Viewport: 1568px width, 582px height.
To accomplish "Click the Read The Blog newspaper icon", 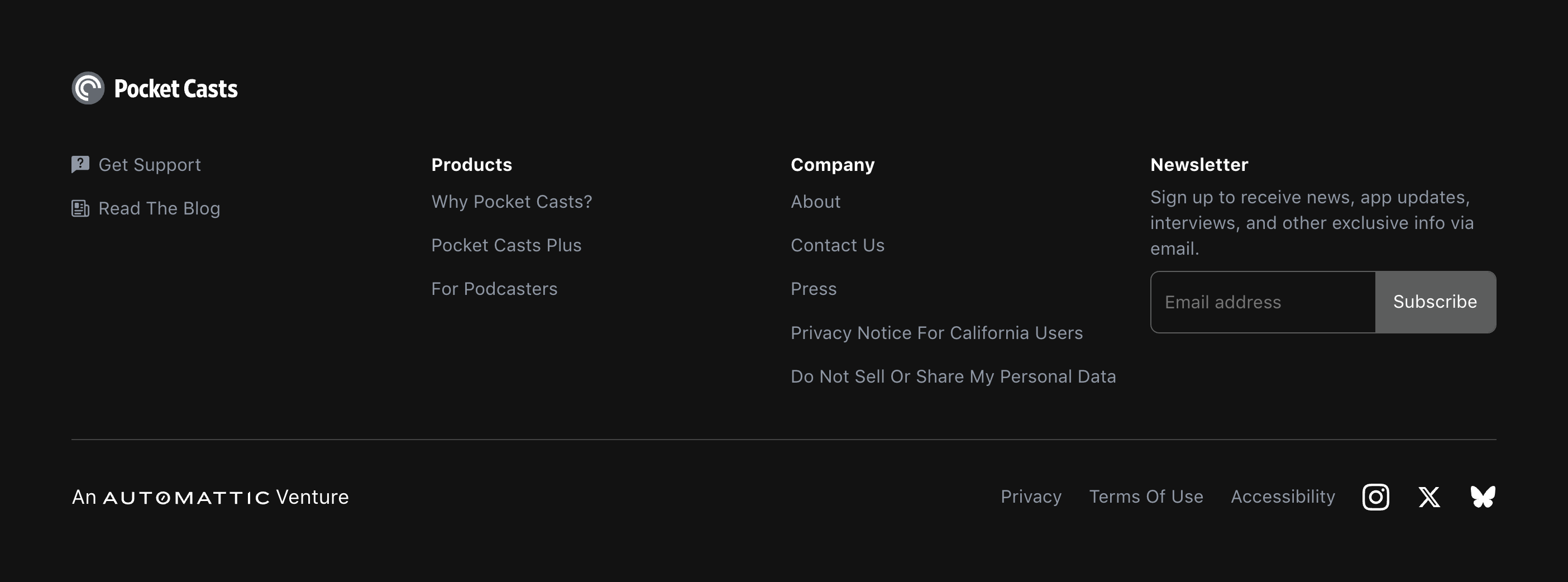I will tap(80, 208).
